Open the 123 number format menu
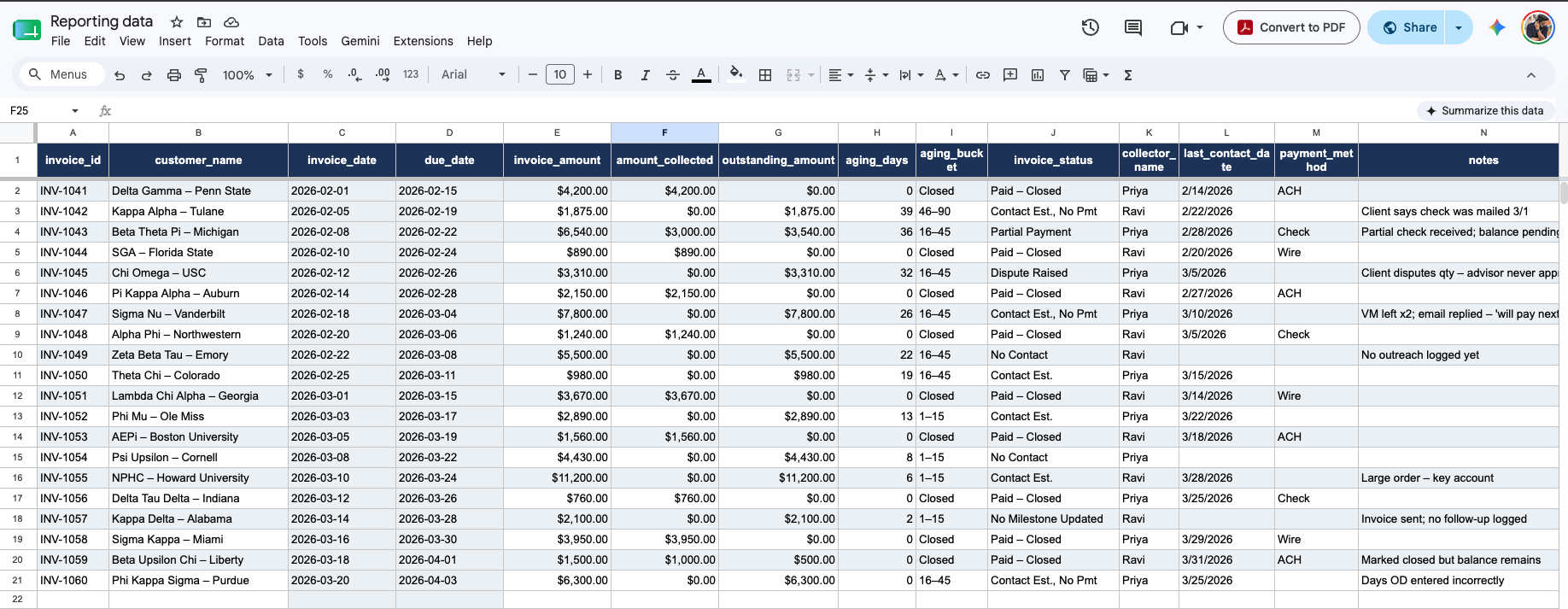The height and width of the screenshot is (609, 1568). point(411,74)
